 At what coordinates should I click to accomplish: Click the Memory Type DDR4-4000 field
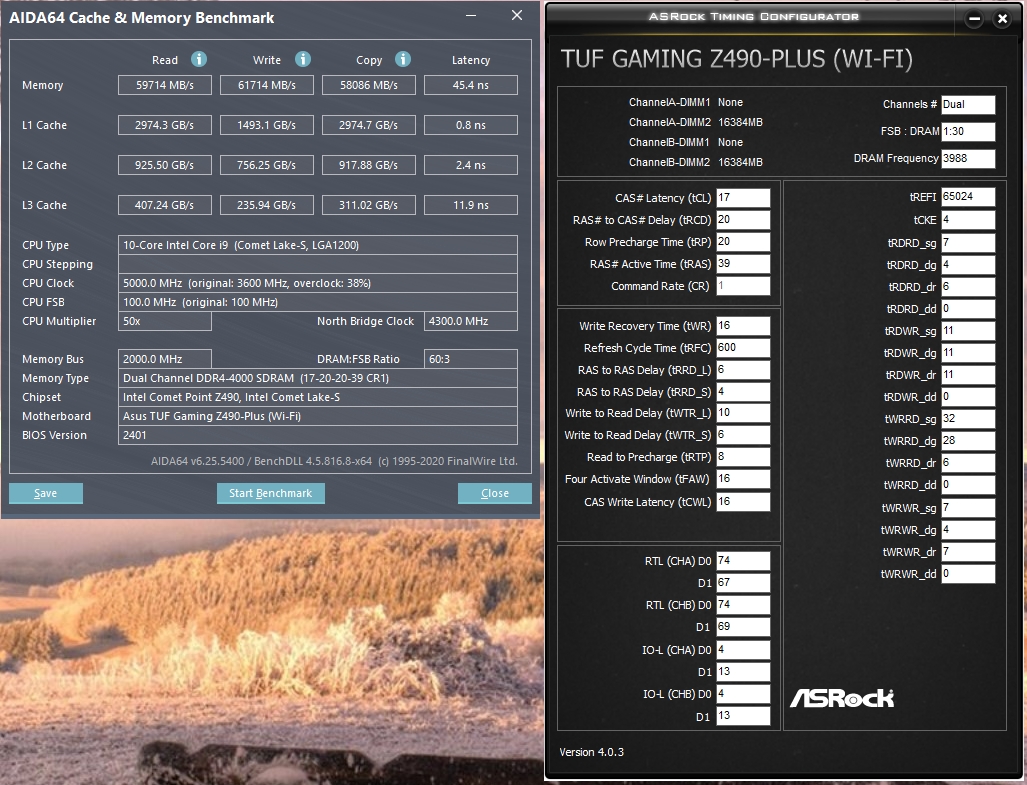pos(318,378)
